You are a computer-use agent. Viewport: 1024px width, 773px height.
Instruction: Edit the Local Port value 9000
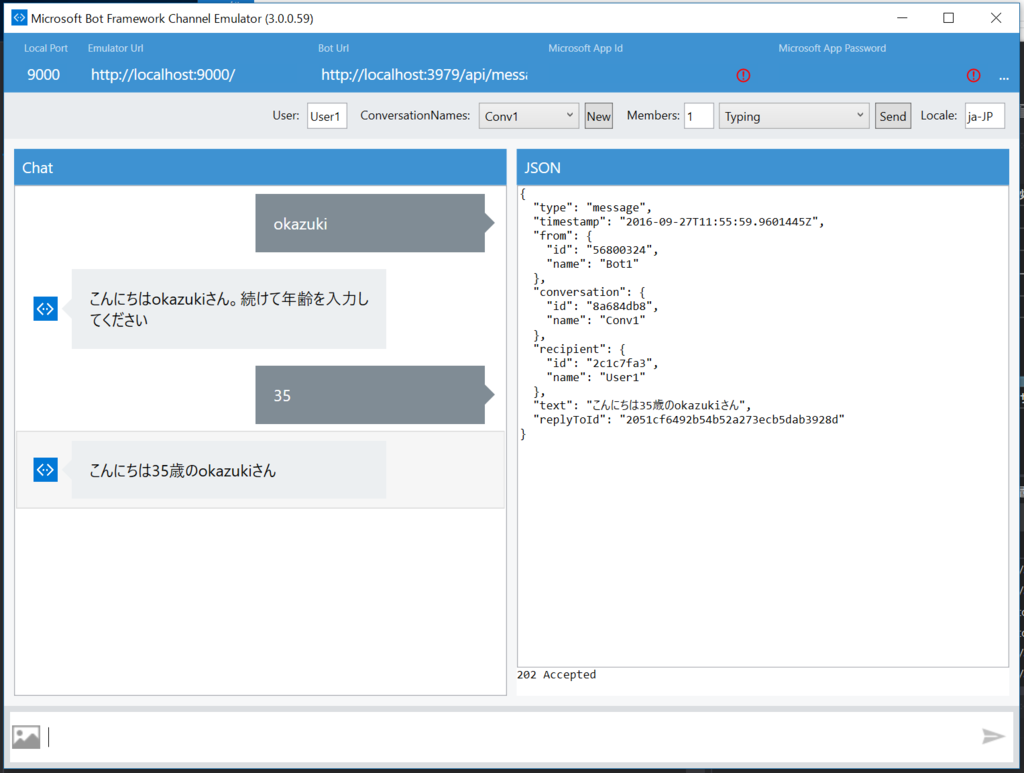tap(44, 74)
